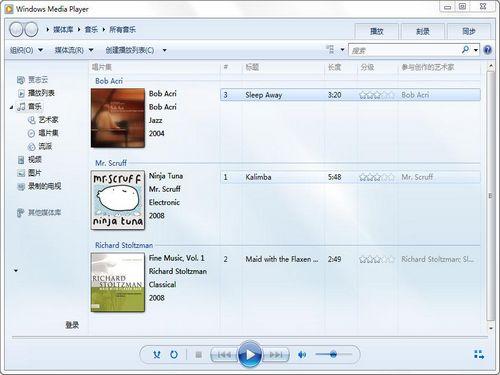Open the 组织(O) menu
Screen dimensions: 500x375
26,50
